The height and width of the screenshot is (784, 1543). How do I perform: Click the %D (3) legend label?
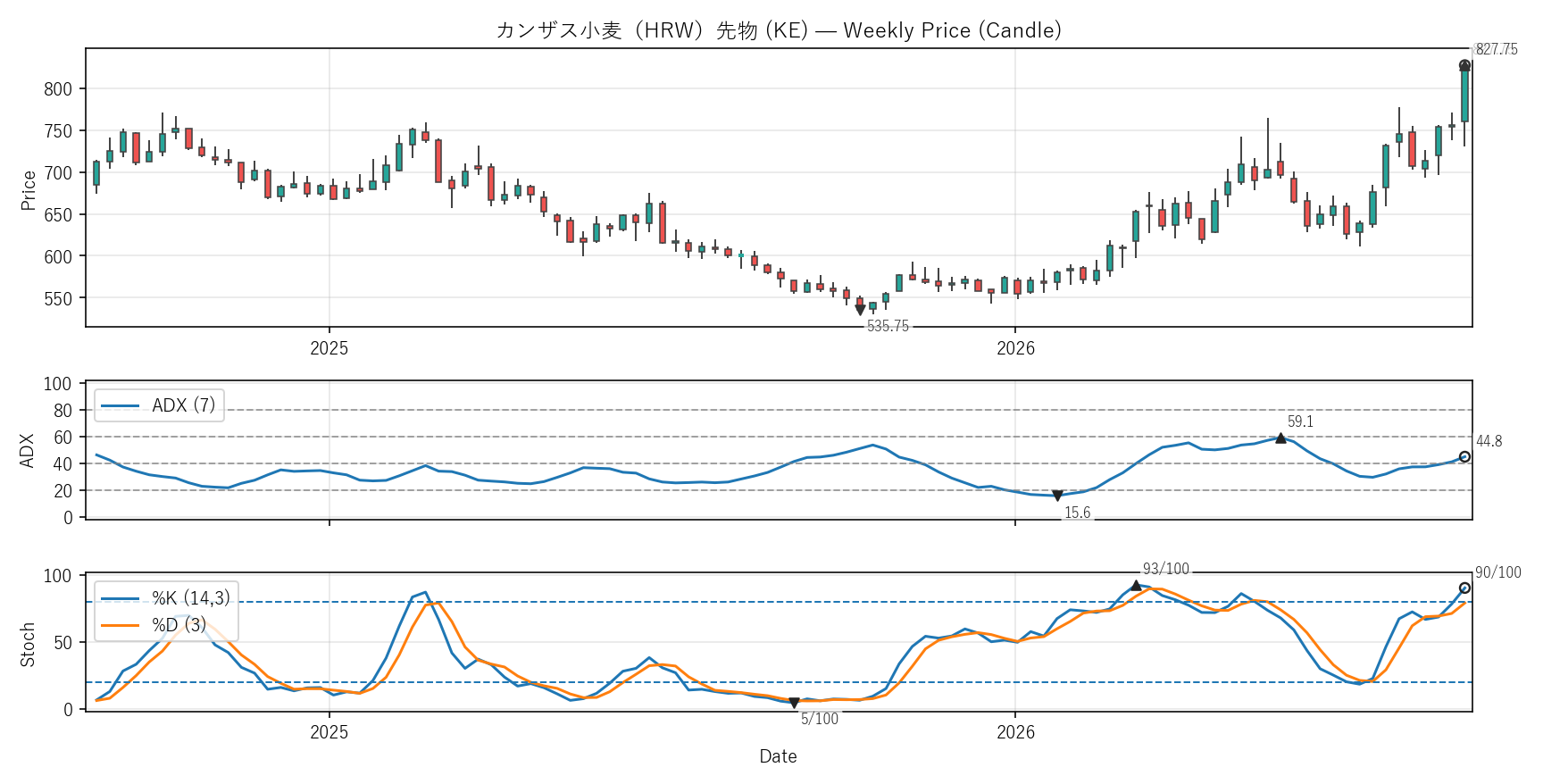(179, 624)
